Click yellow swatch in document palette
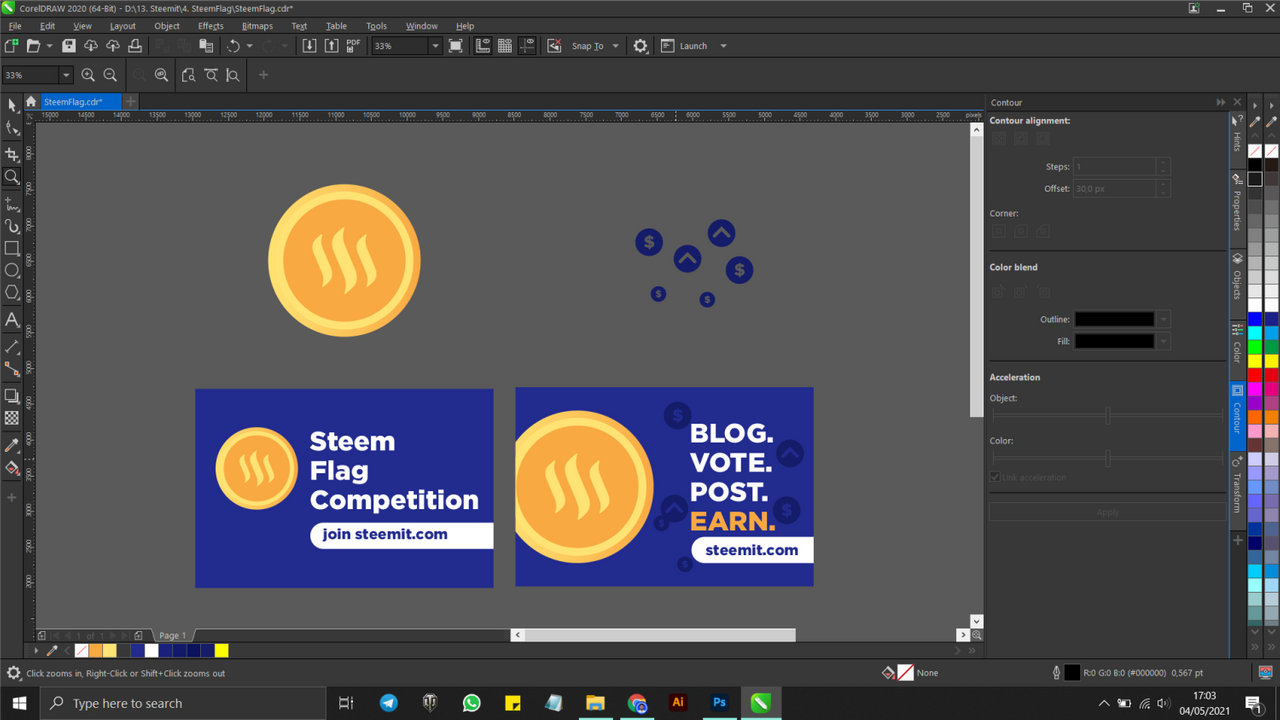Image resolution: width=1280 pixels, height=720 pixels. 222,650
